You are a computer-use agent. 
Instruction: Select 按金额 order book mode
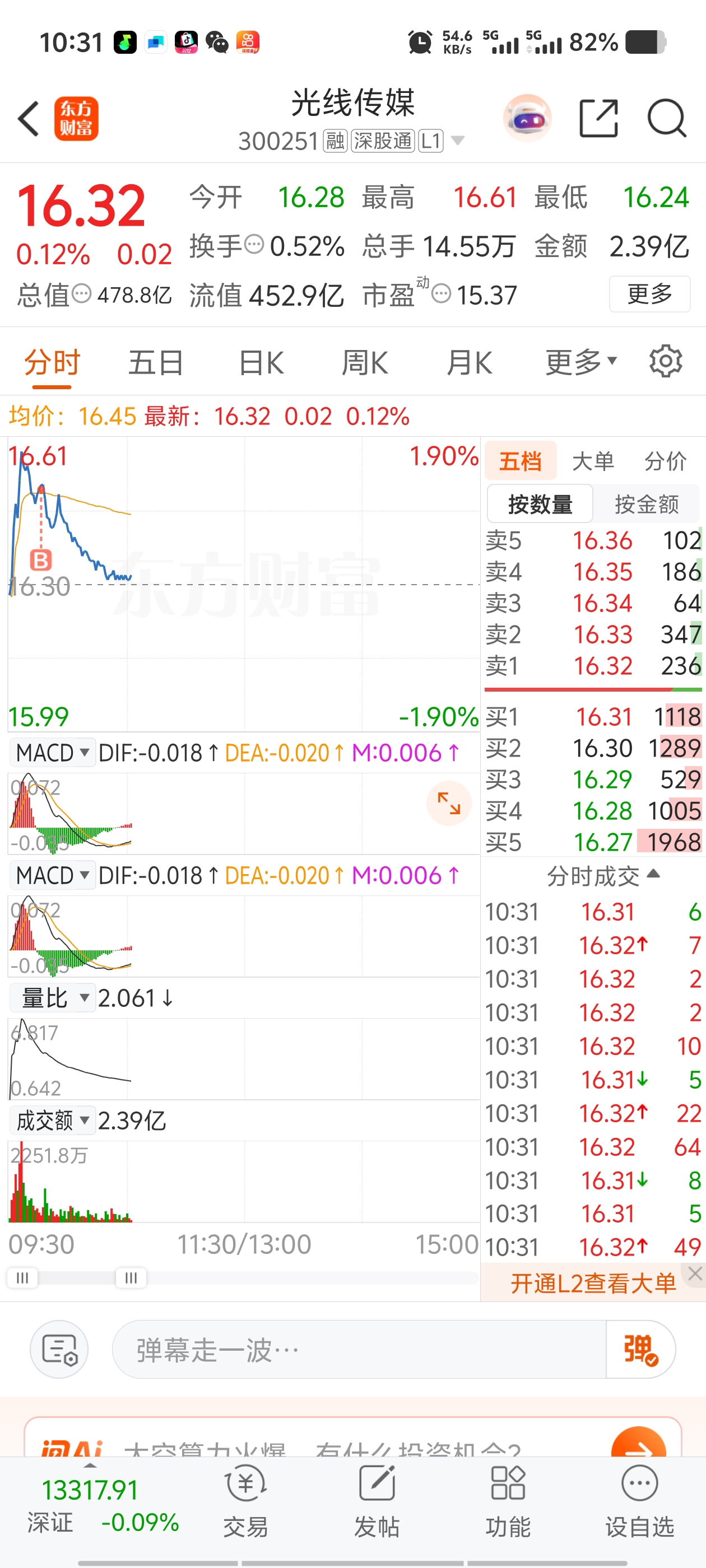click(x=647, y=504)
